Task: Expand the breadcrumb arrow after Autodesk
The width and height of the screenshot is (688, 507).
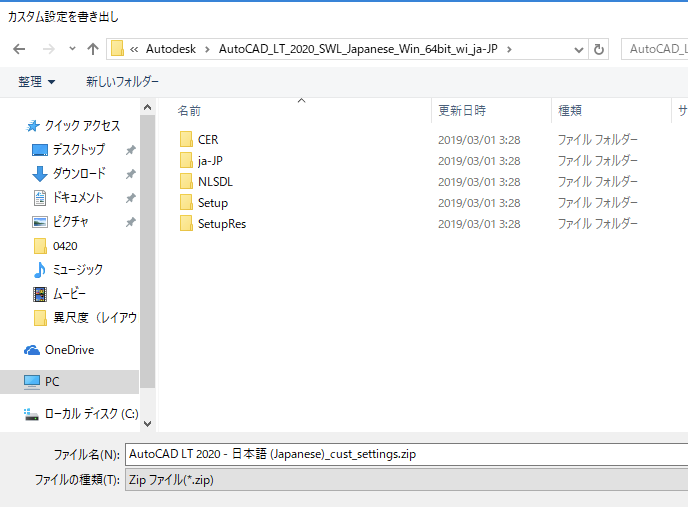Action: point(207,49)
